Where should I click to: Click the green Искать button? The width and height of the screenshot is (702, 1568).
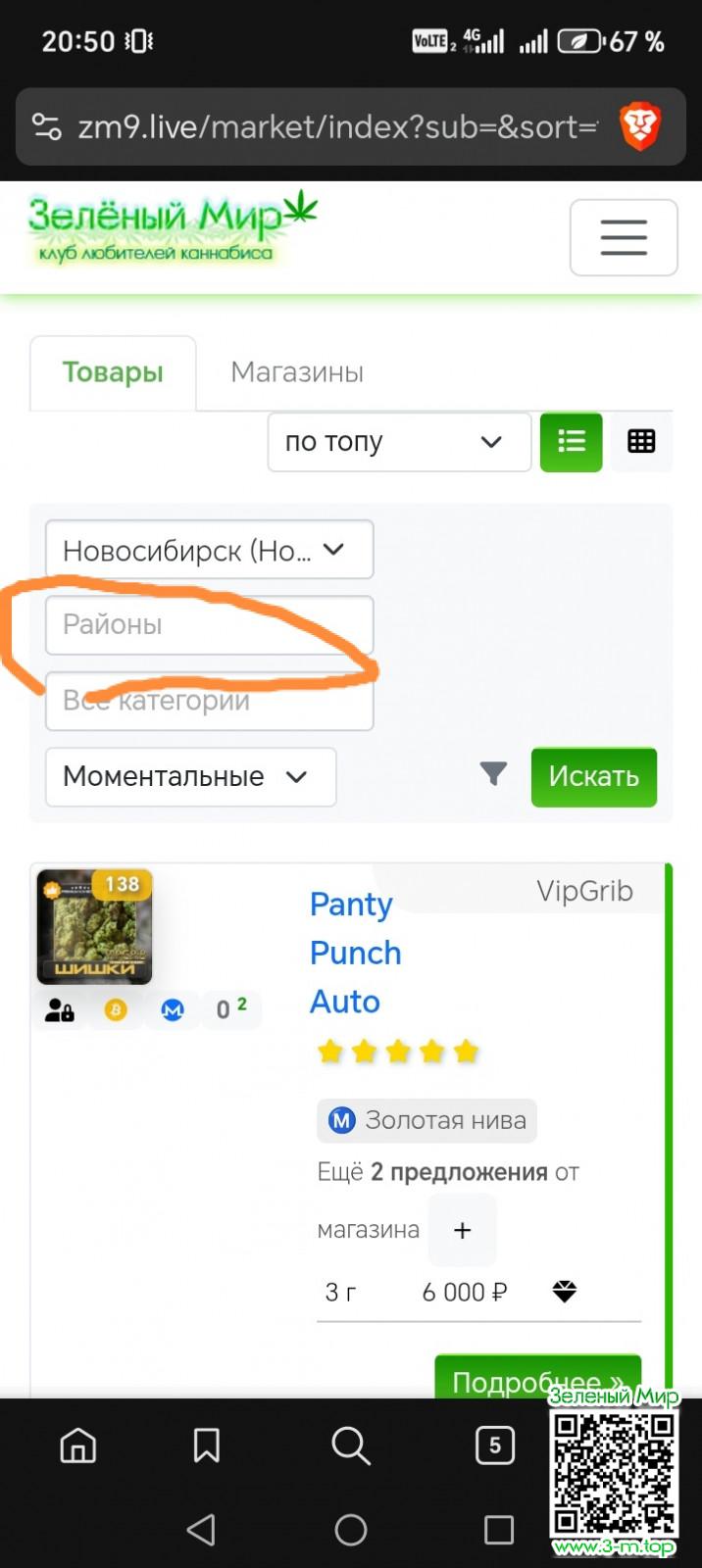coord(594,776)
